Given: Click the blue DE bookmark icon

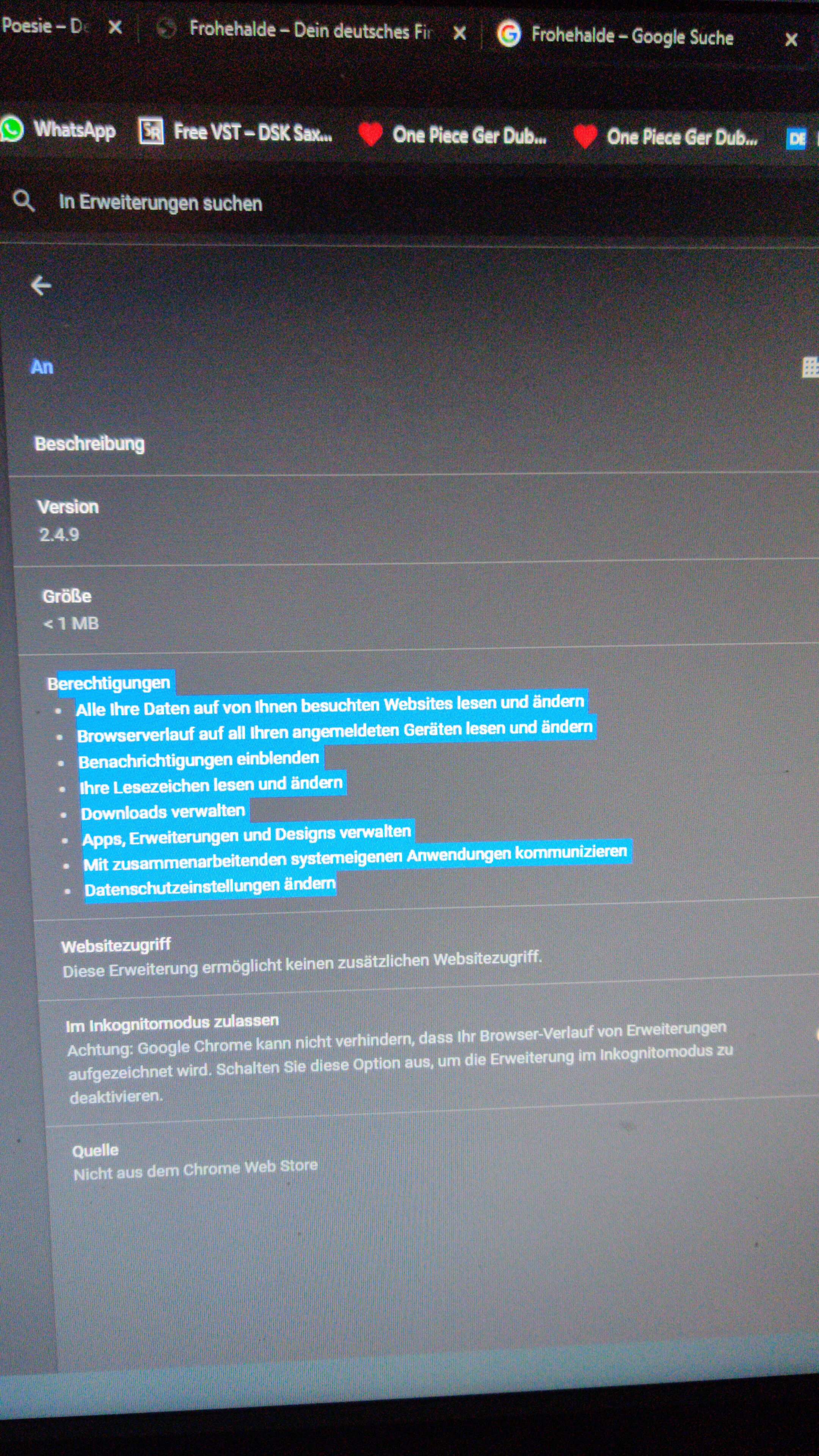Looking at the screenshot, I should click(797, 138).
